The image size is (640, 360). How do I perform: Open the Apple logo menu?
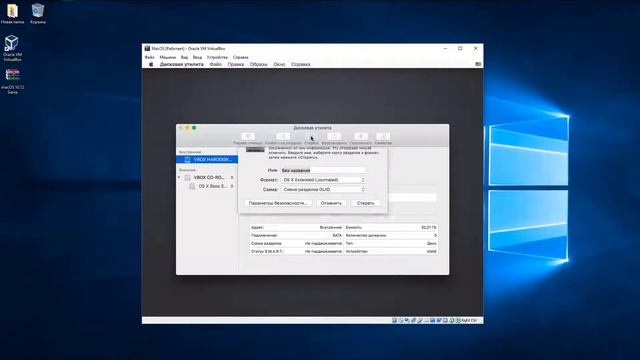[x=151, y=64]
